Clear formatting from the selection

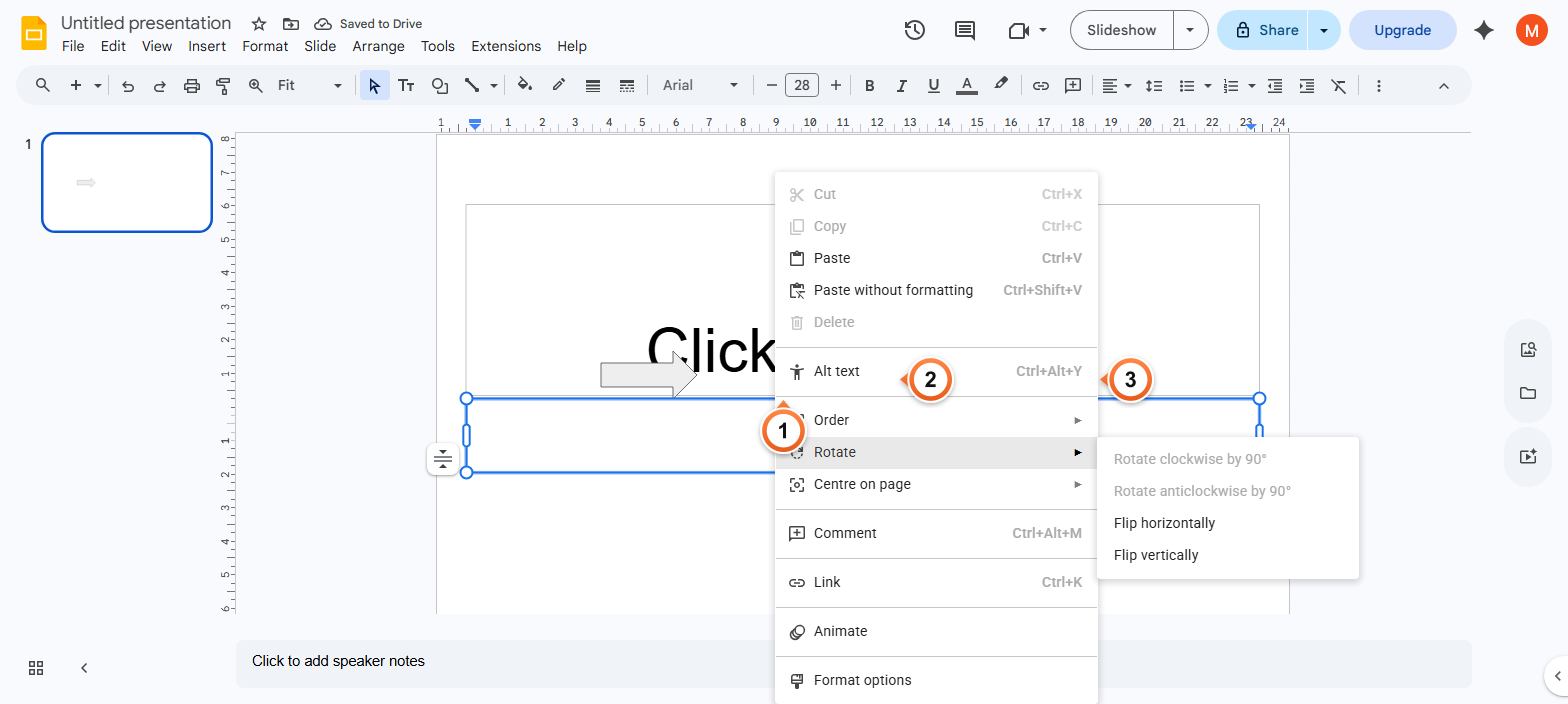[1339, 86]
